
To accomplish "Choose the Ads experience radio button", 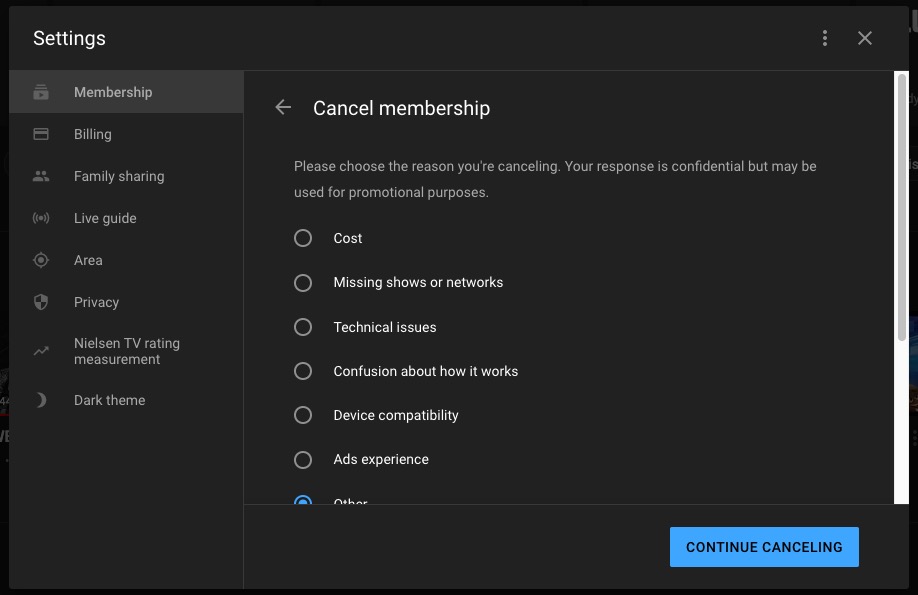I will pos(303,459).
